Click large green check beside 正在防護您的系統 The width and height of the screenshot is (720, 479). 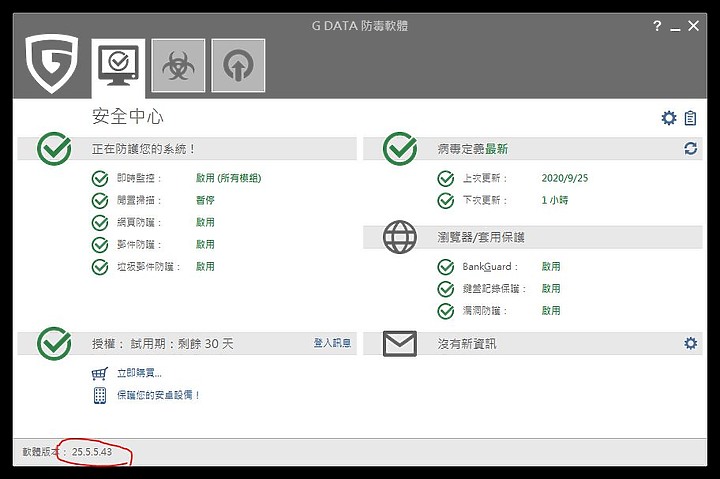(54, 149)
